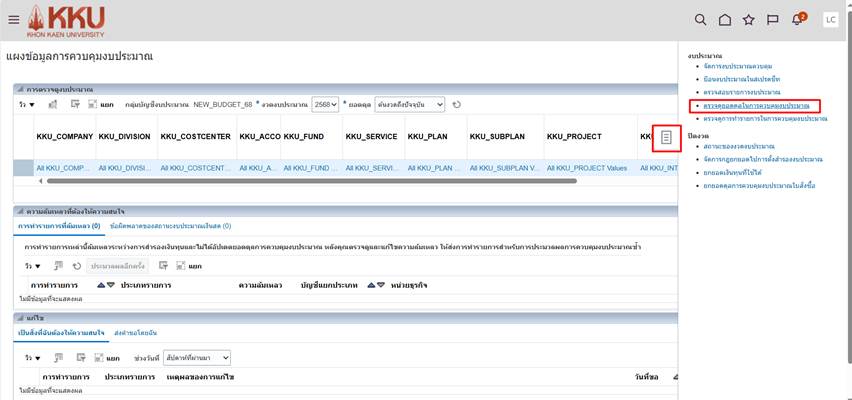Open วิว menu in the top budget table toolbar

pos(27,104)
